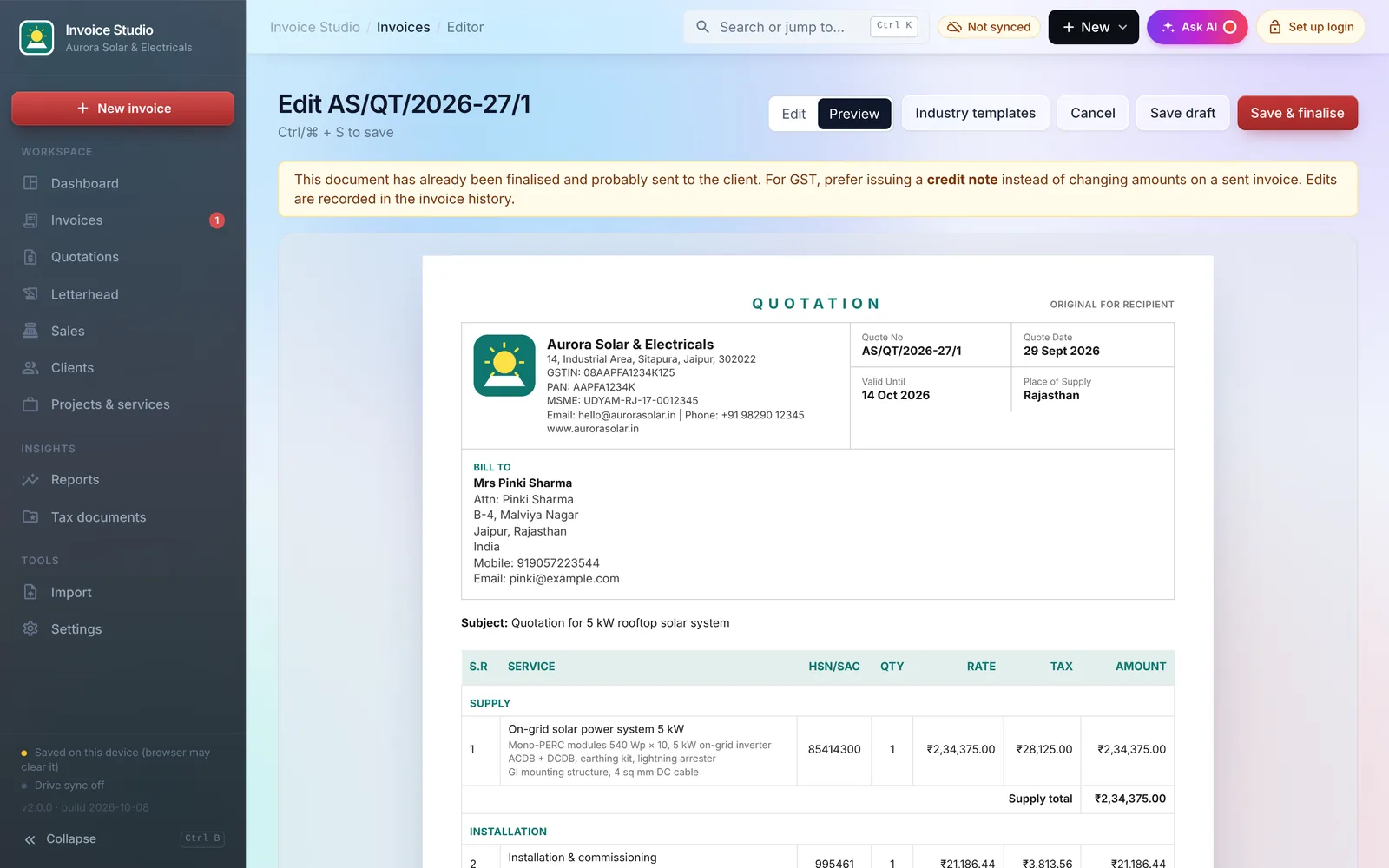Open the Invoices sidebar item
Screen dimensions: 1389x868
(x=122, y=220)
